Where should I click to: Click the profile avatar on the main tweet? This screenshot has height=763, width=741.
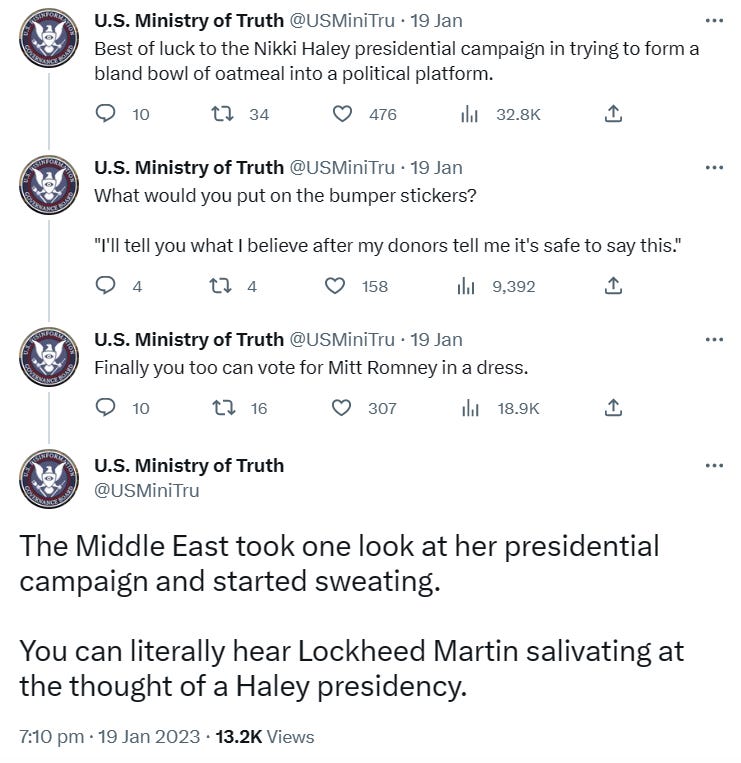[48, 478]
